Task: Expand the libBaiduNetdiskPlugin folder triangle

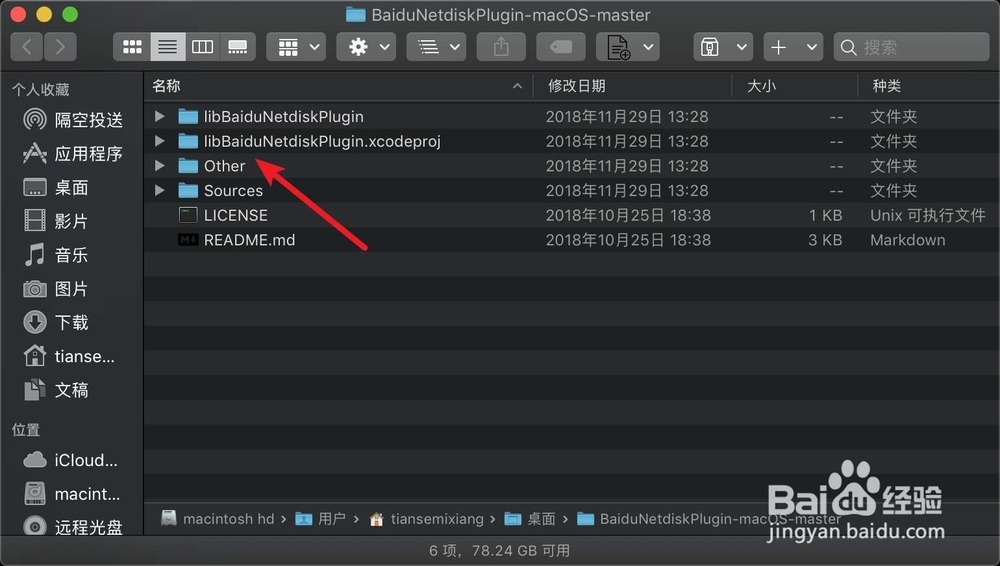Action: (159, 116)
